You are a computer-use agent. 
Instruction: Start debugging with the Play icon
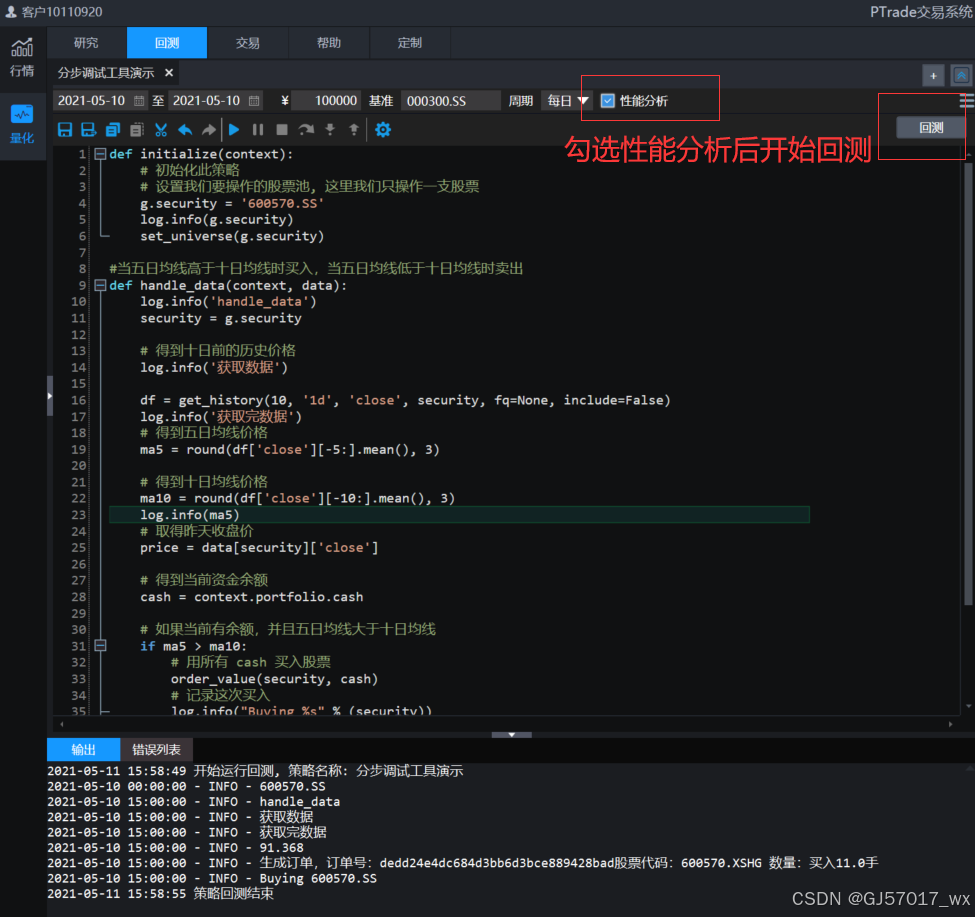coord(234,129)
